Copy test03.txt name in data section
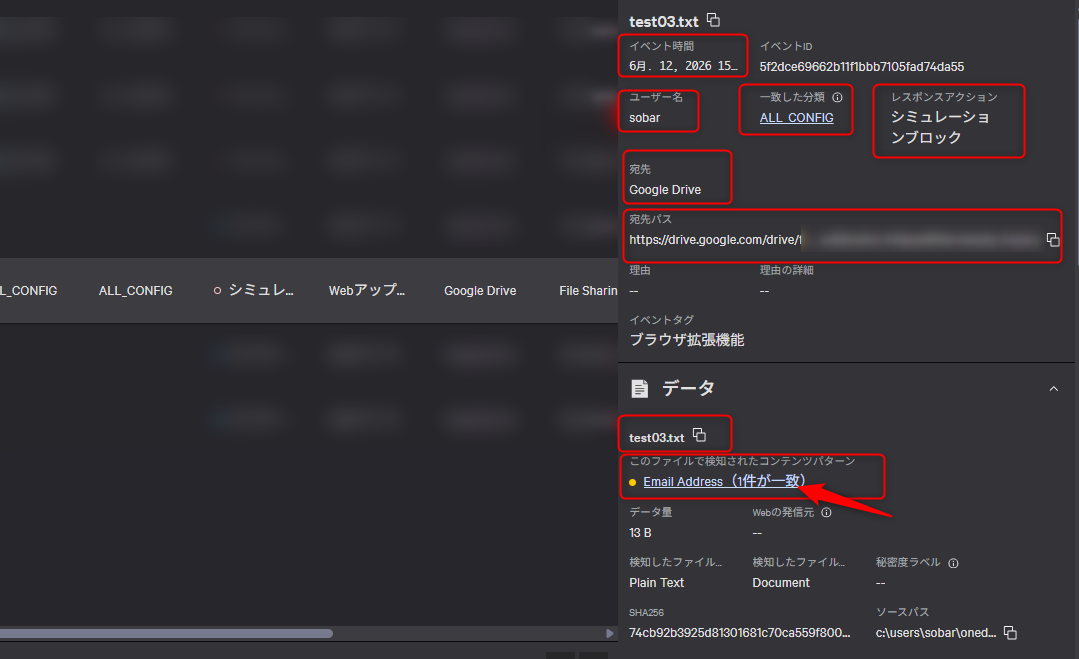Viewport: 1079px width, 659px height. (x=699, y=435)
